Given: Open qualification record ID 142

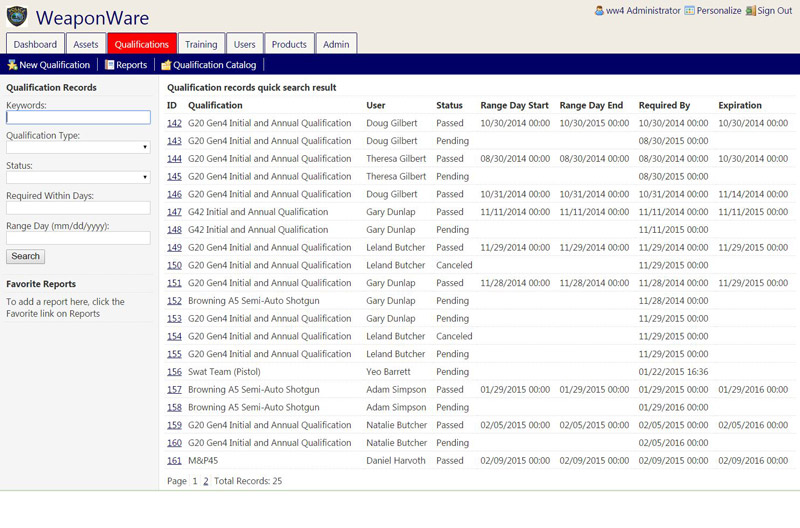Looking at the screenshot, I should tap(174, 123).
